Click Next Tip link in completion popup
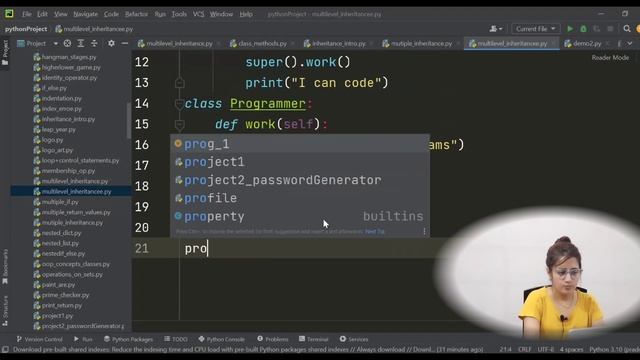This screenshot has width=640, height=360. [375, 231]
